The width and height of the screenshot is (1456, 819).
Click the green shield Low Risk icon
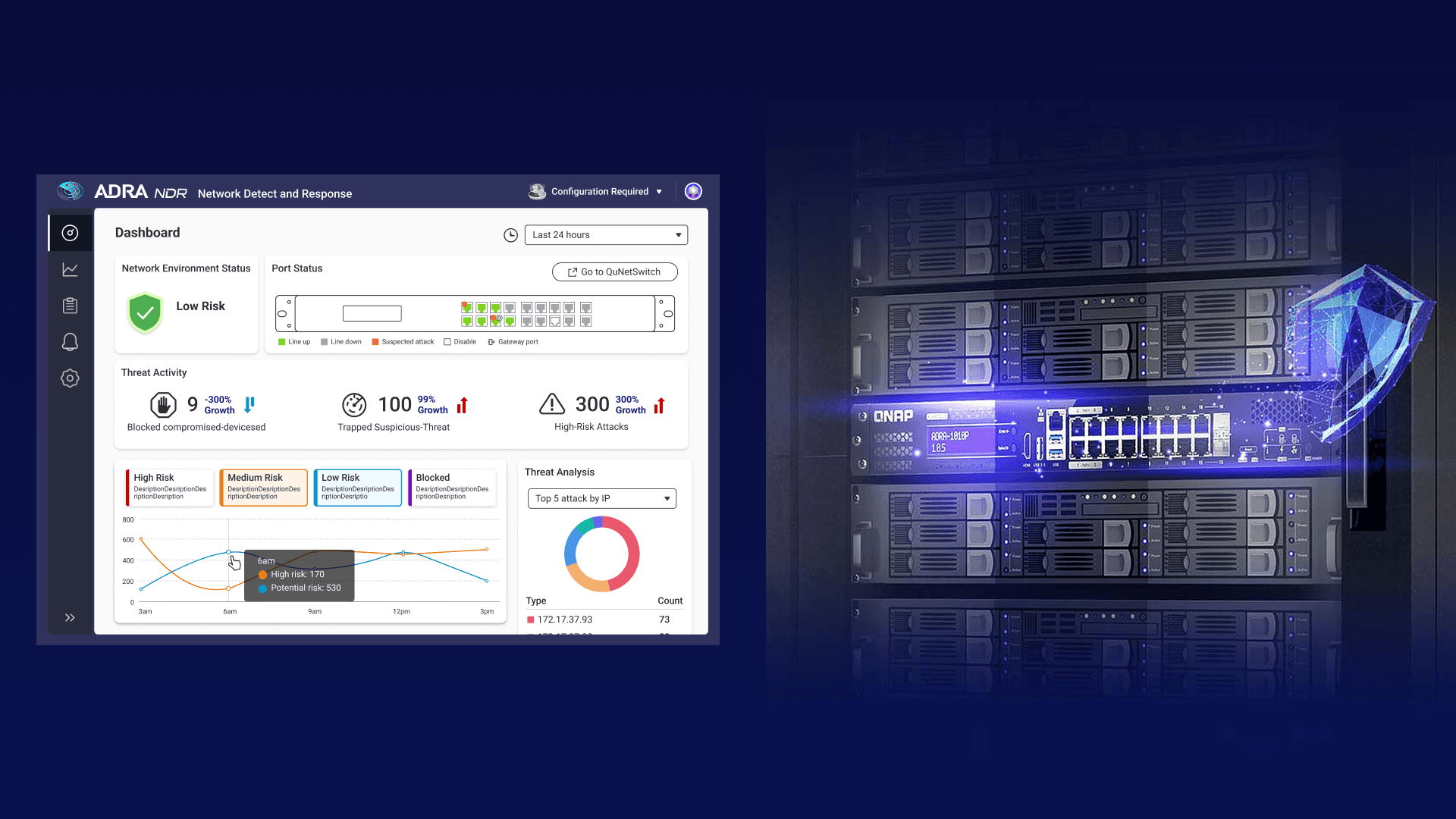[x=145, y=312]
